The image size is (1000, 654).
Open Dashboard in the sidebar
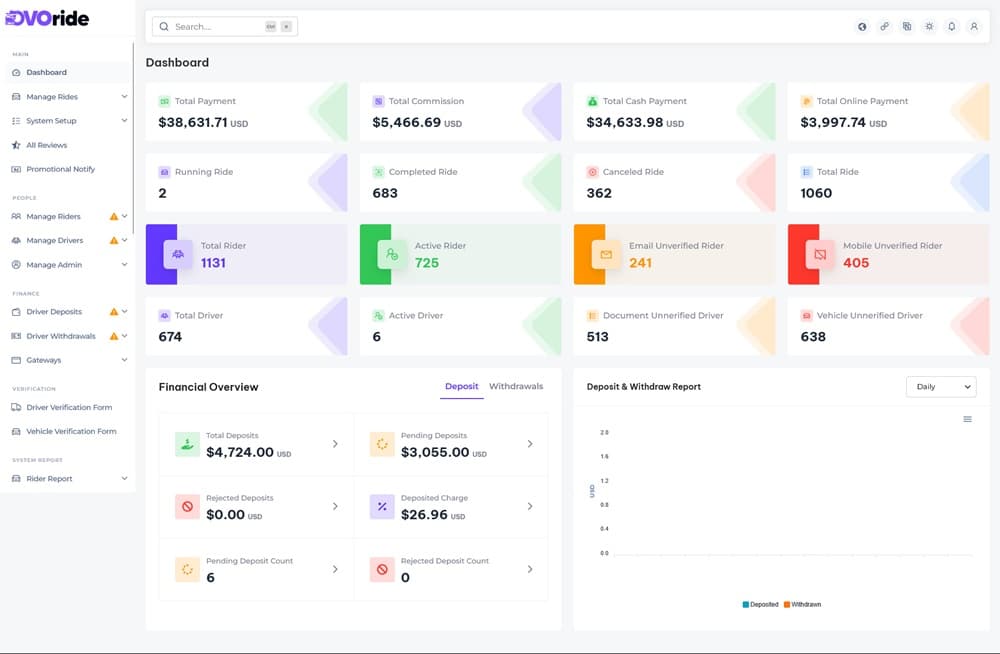point(70,73)
